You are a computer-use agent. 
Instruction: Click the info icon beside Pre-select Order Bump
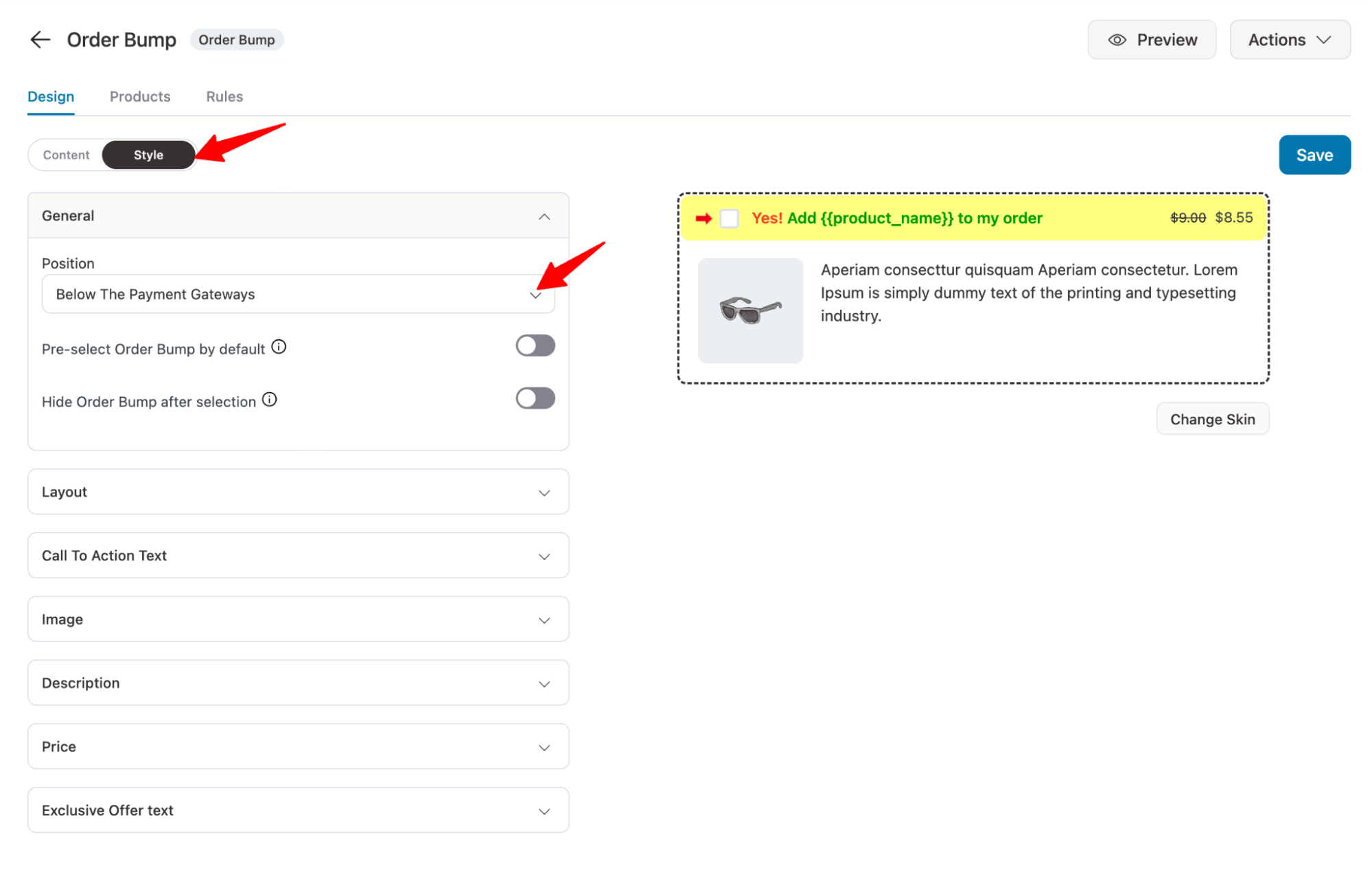point(279,346)
